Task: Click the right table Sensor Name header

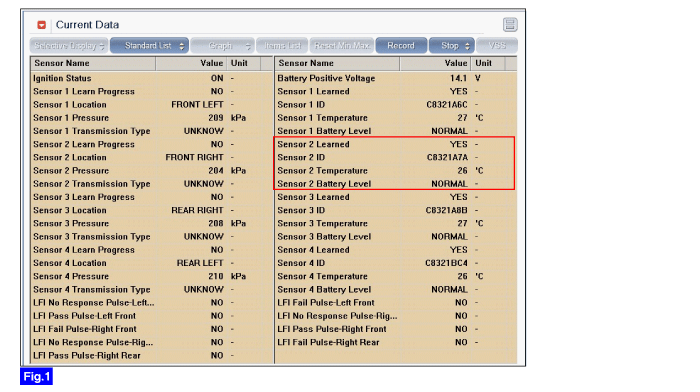Action: pos(338,63)
